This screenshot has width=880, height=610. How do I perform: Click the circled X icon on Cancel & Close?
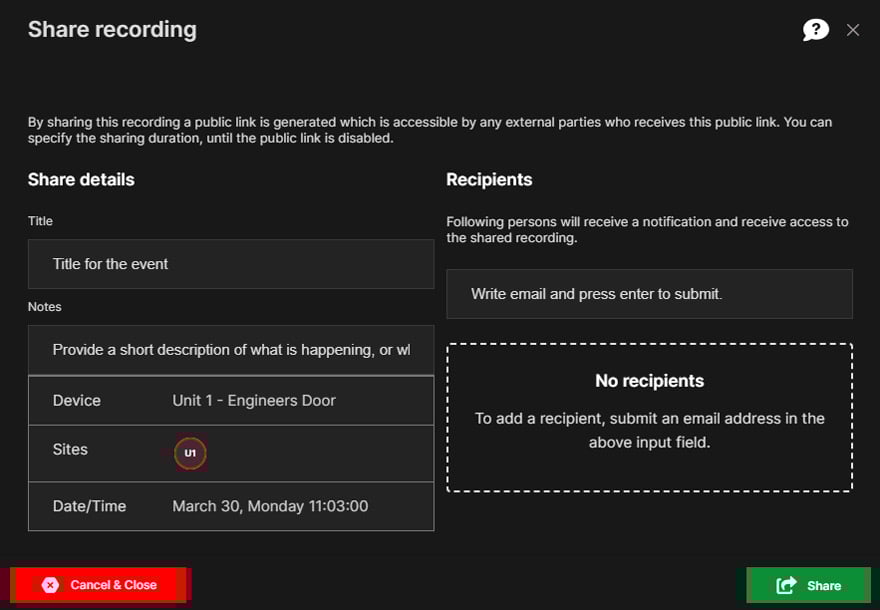(x=51, y=584)
